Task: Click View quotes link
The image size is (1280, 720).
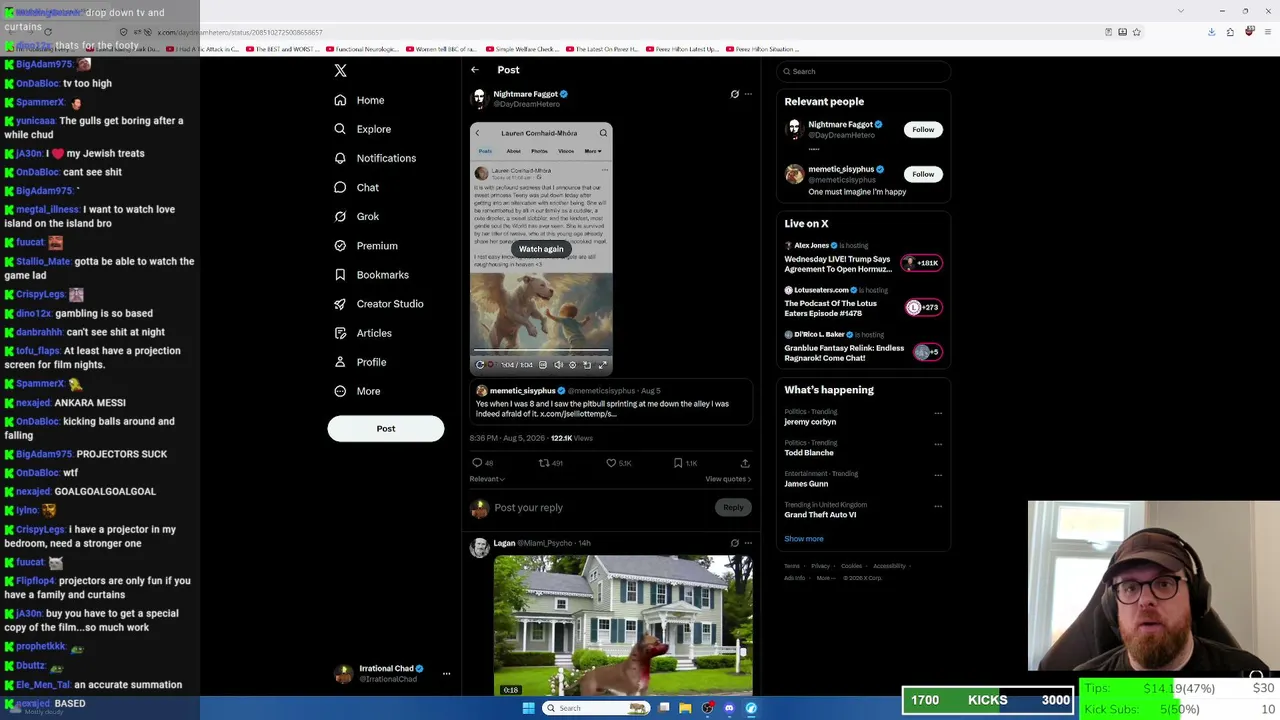Action: [x=728, y=479]
